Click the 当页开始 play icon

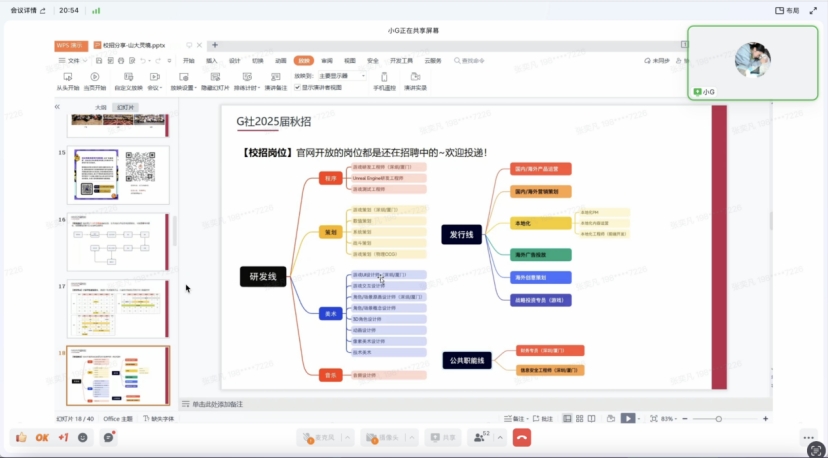[x=95, y=77]
